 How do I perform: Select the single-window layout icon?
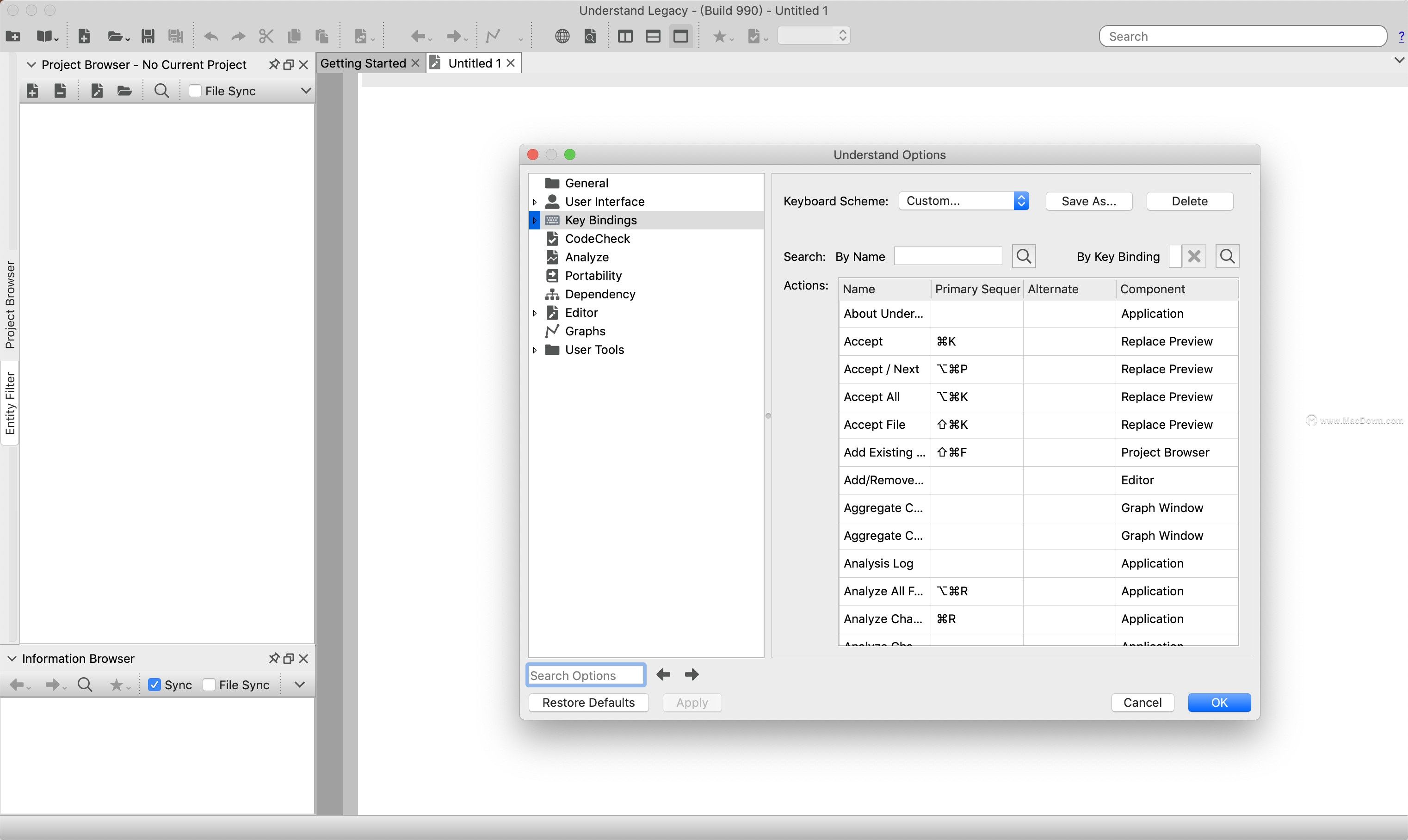(x=681, y=37)
